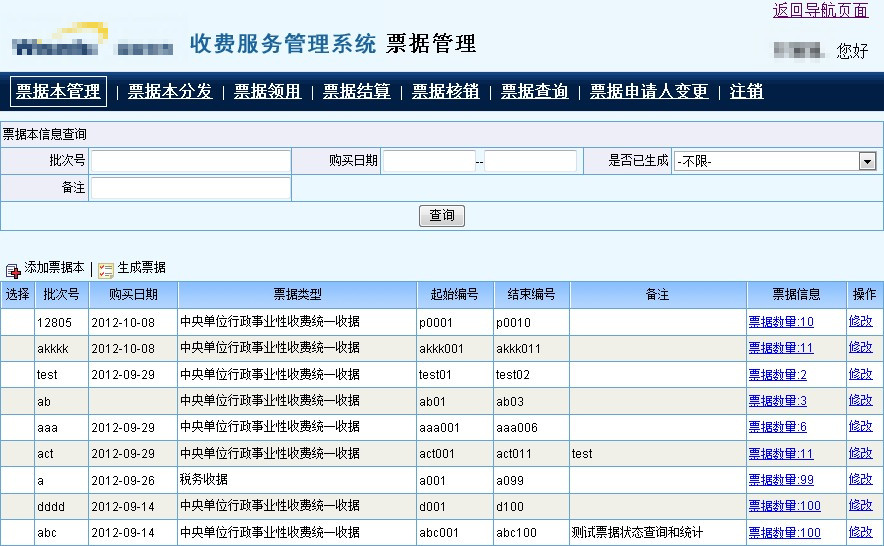
Task: Click the 购买日期 end date field
Action: 530,161
